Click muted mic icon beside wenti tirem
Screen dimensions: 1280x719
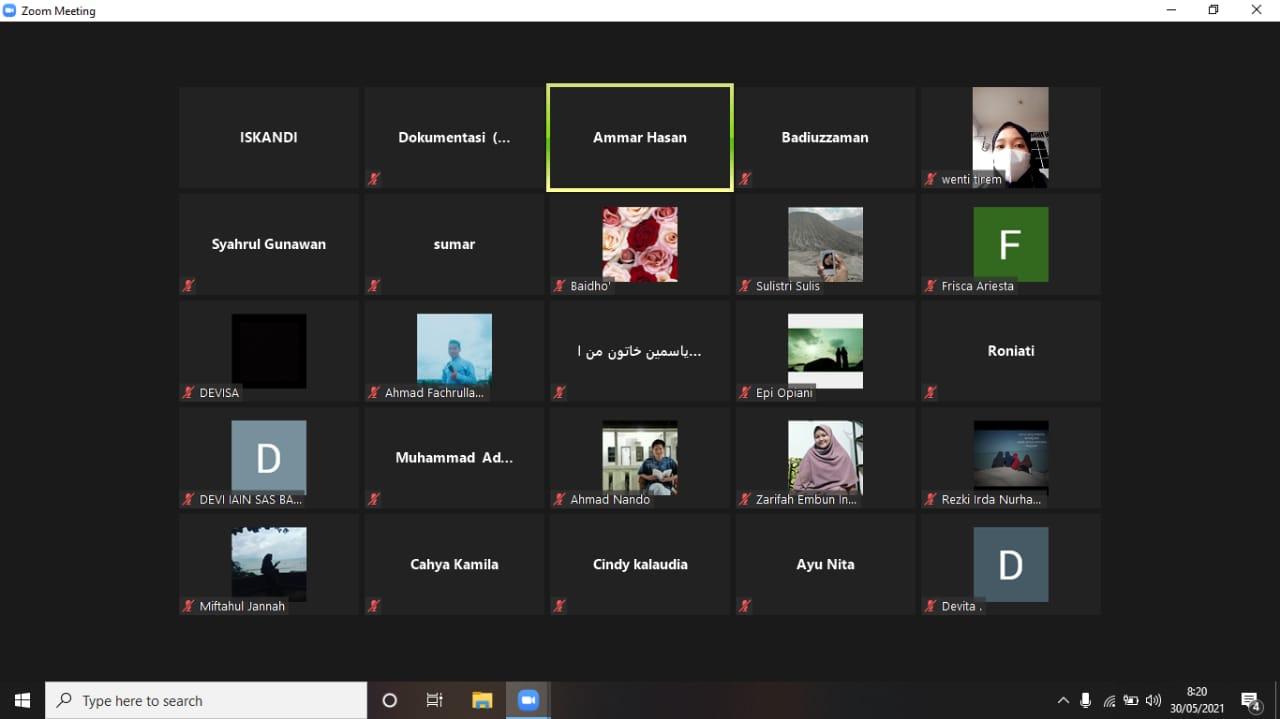[x=931, y=179]
